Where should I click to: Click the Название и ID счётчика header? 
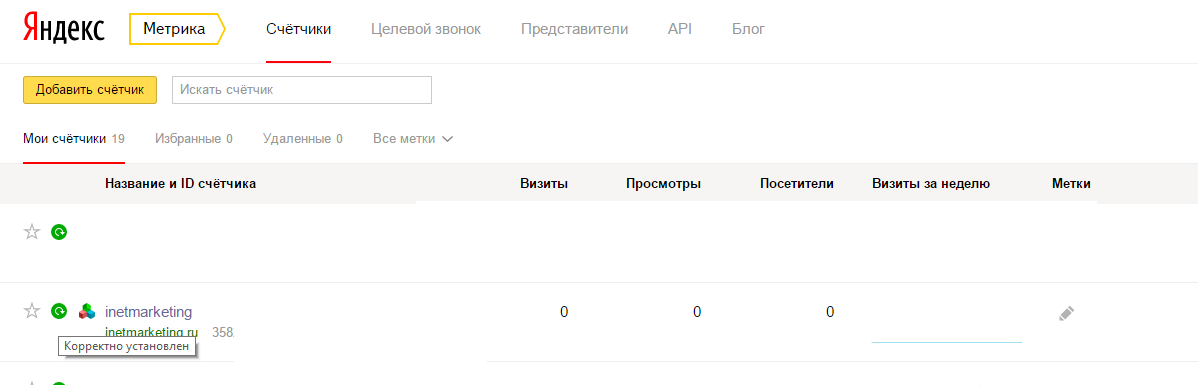pyautogui.click(x=180, y=183)
